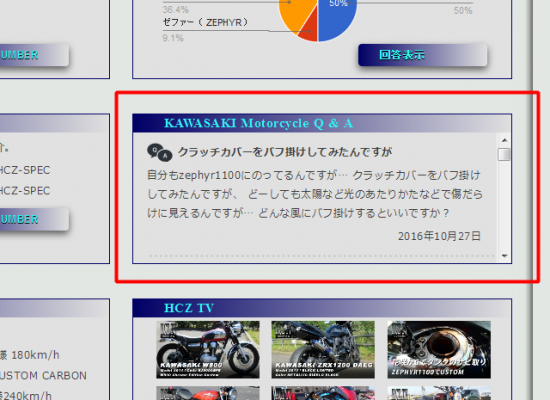Click the Q&A panel scrollbar thumb
The image size is (550, 400).
click(504, 154)
